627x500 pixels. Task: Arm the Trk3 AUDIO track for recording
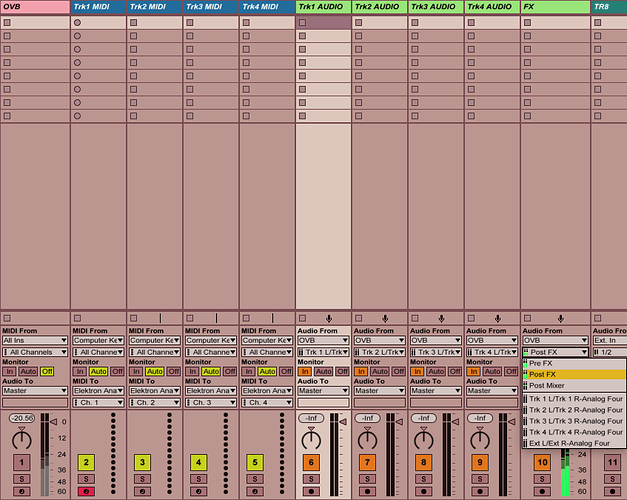(x=422, y=492)
